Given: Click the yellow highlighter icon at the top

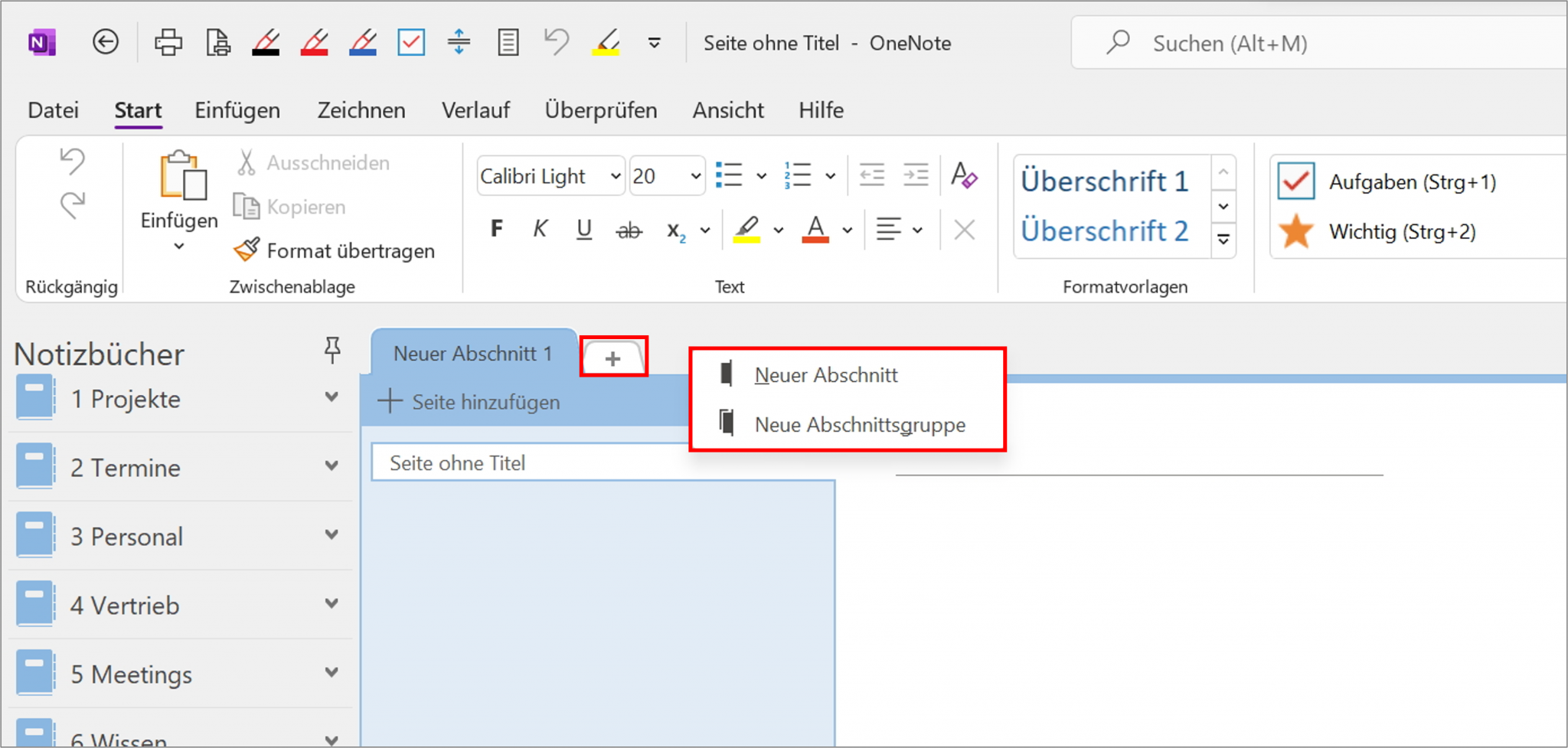Looking at the screenshot, I should click(606, 42).
